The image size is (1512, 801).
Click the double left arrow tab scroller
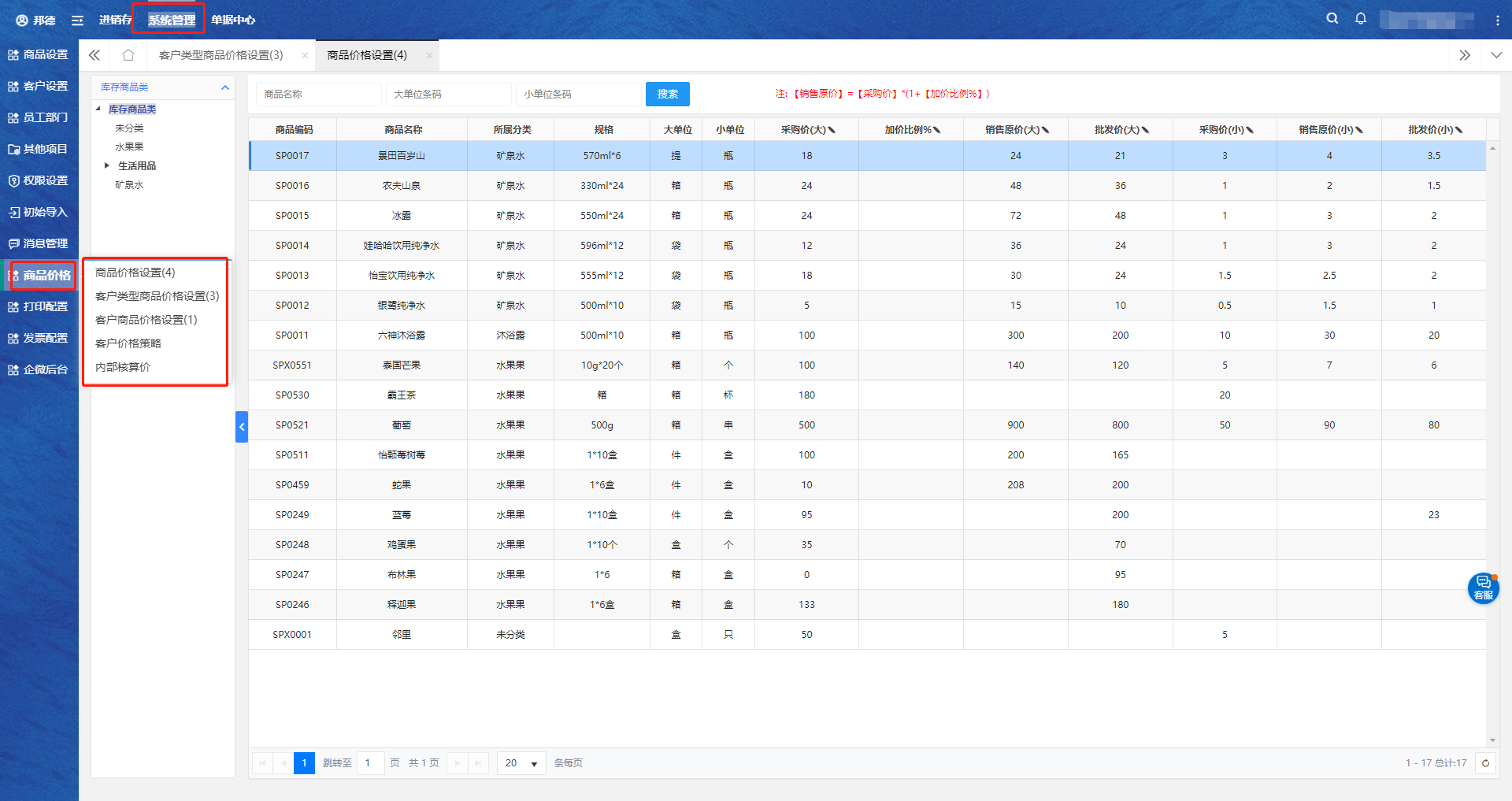coord(94,55)
